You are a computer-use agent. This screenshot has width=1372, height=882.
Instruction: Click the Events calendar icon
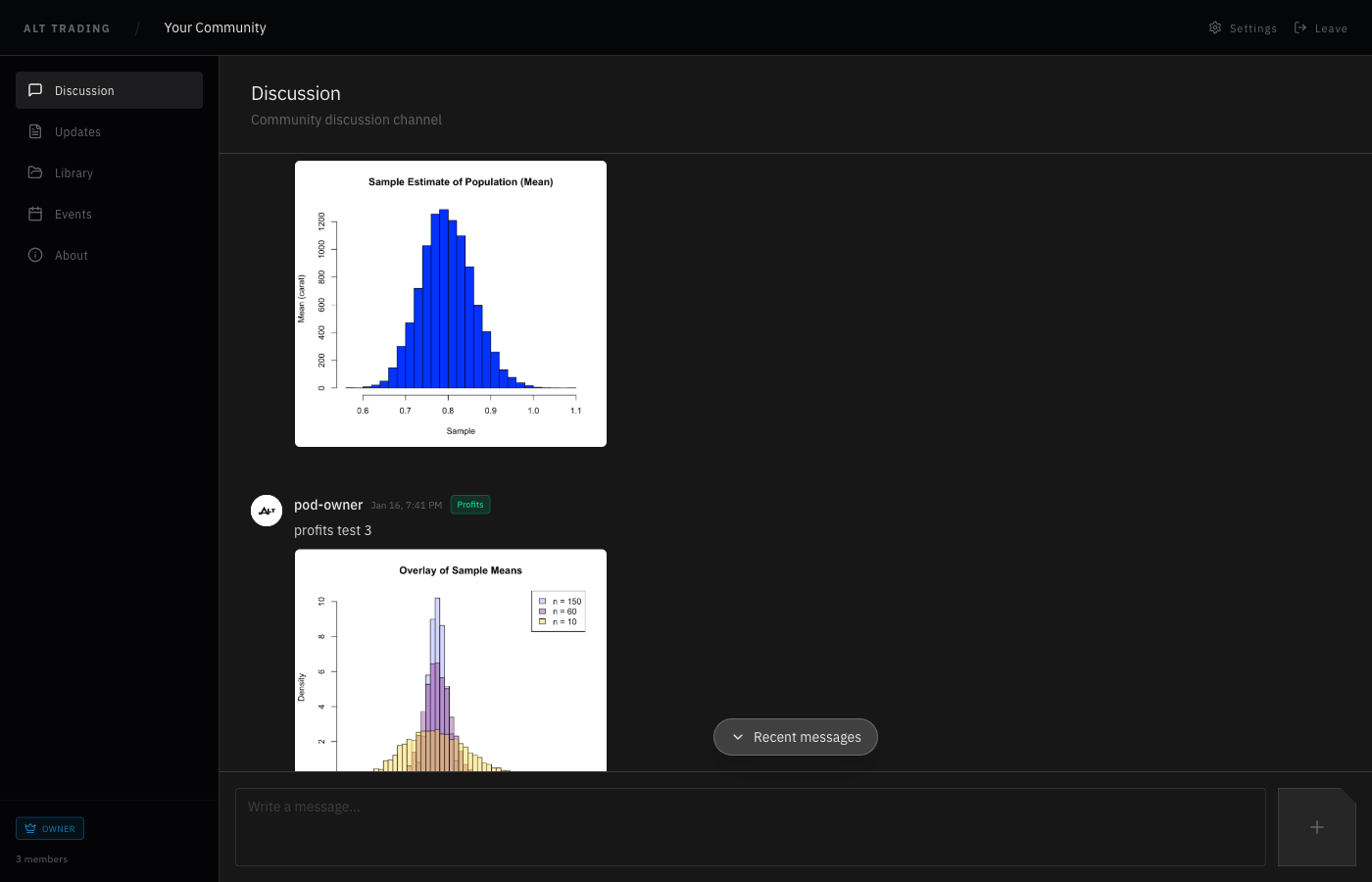35,214
